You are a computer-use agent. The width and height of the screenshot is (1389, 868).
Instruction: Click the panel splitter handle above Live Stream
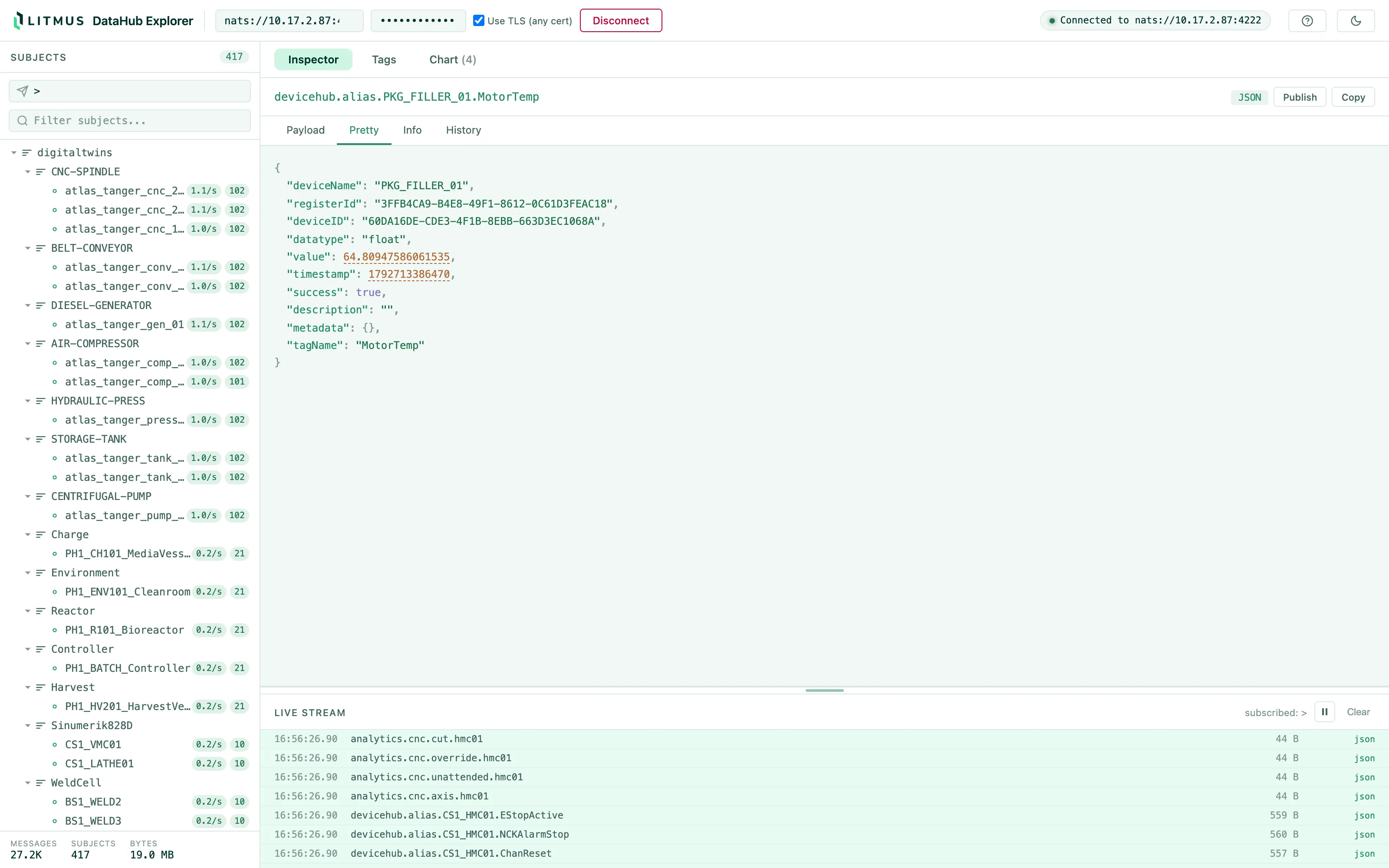pos(824,690)
